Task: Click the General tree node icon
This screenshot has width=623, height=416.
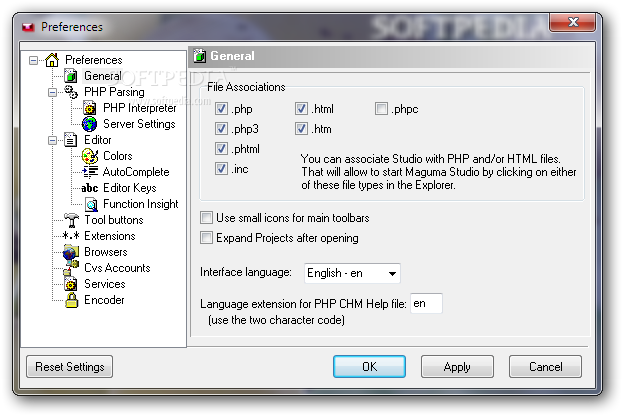Action: click(71, 75)
